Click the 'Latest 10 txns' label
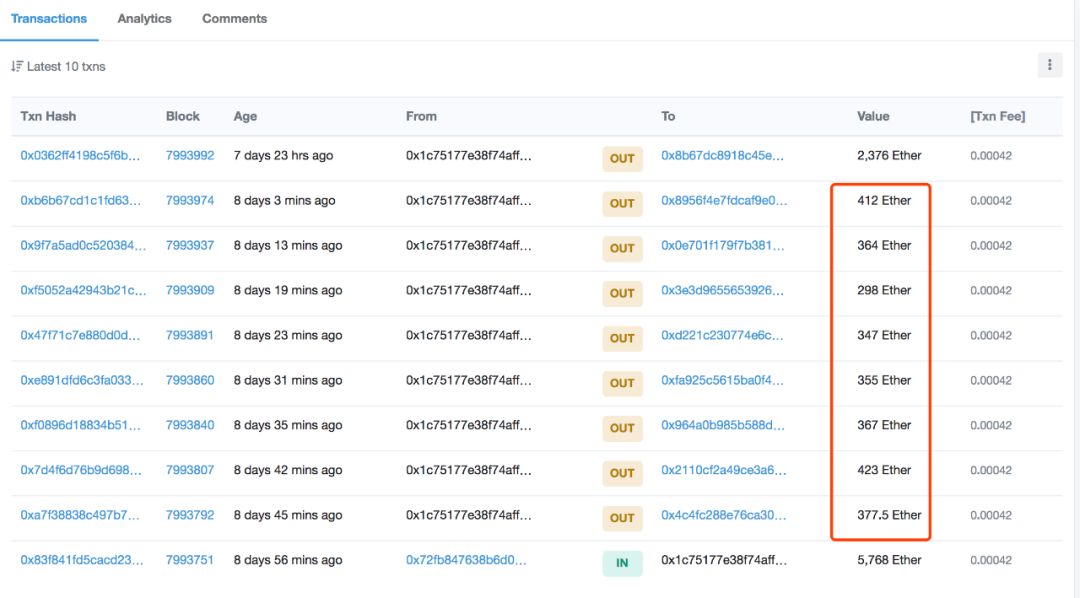The width and height of the screenshot is (1080, 598). [x=66, y=67]
